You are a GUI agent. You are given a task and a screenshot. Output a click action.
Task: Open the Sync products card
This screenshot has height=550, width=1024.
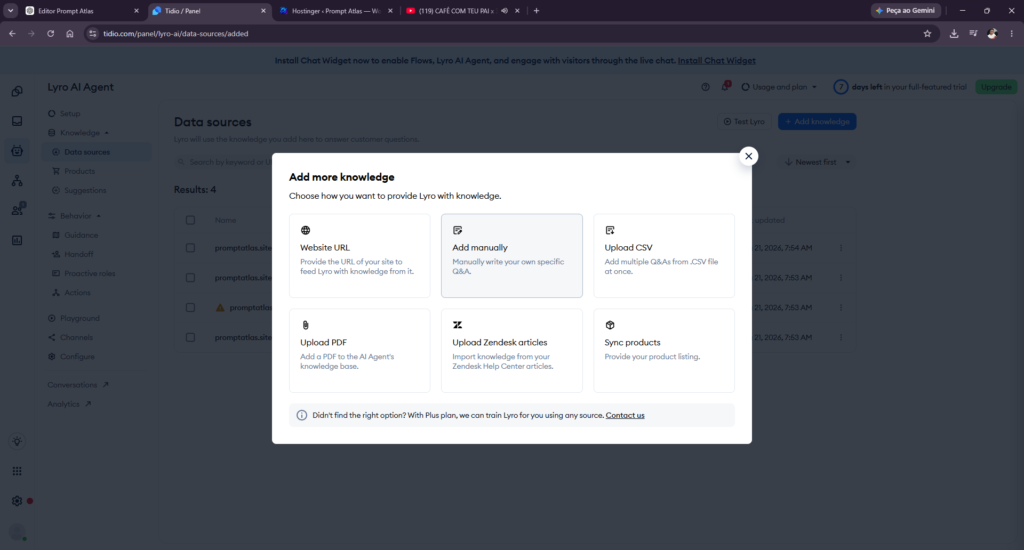point(664,351)
